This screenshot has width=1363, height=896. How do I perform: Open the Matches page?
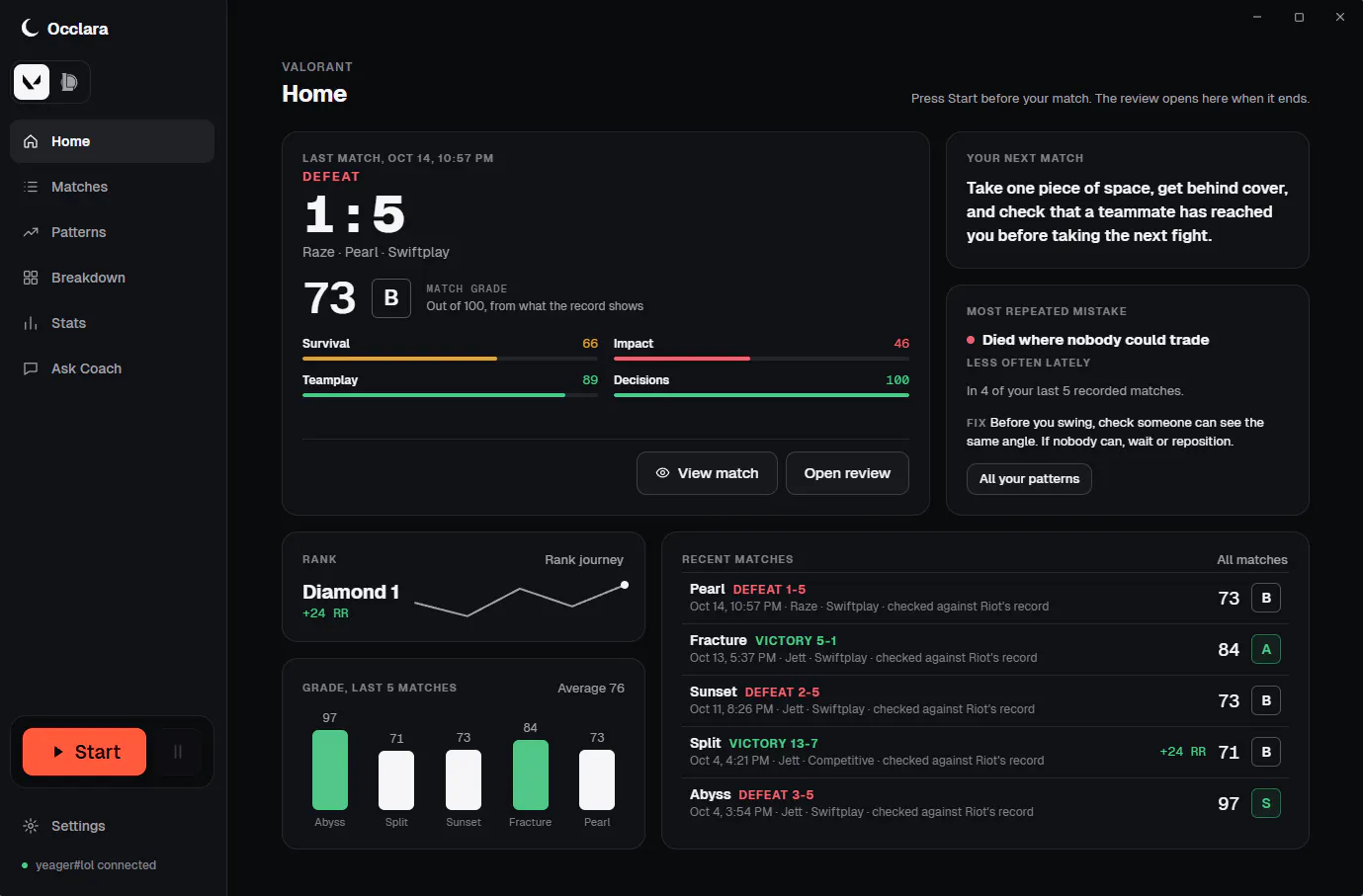[x=112, y=187]
